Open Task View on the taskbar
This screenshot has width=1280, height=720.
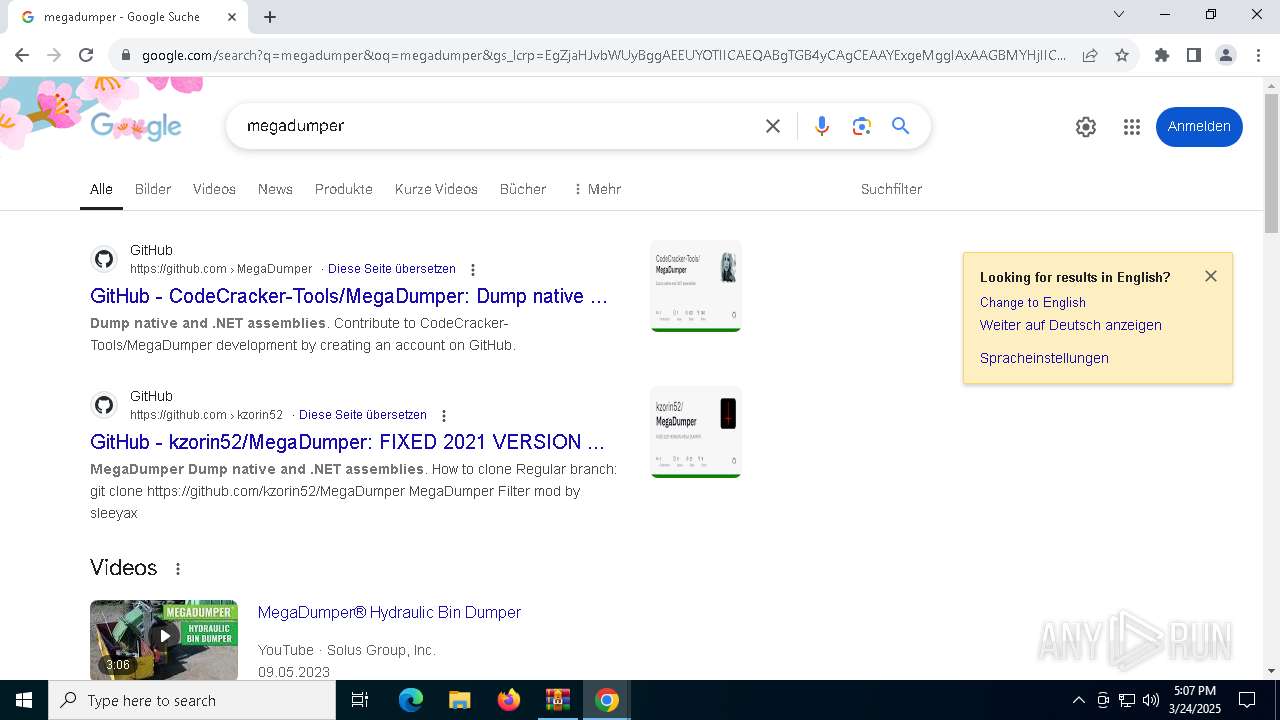click(360, 700)
